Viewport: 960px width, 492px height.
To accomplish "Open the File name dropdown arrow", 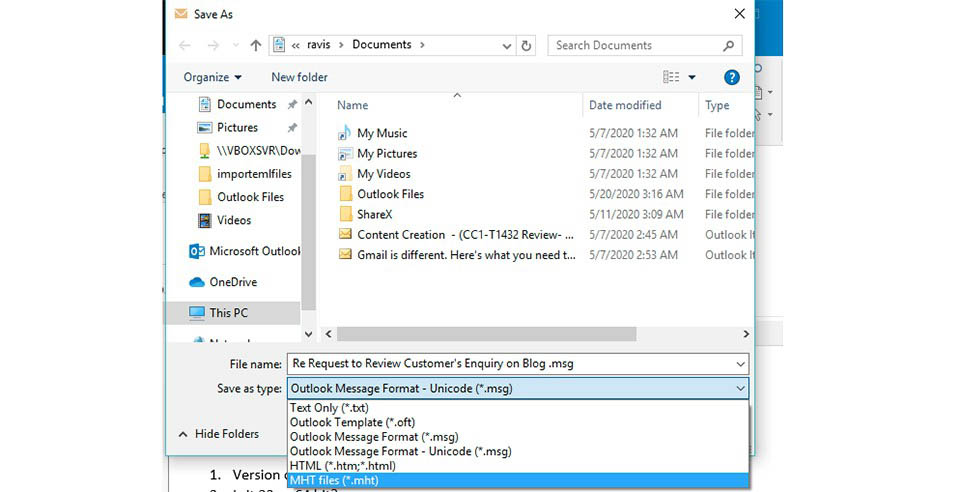I will pyautogui.click(x=740, y=364).
